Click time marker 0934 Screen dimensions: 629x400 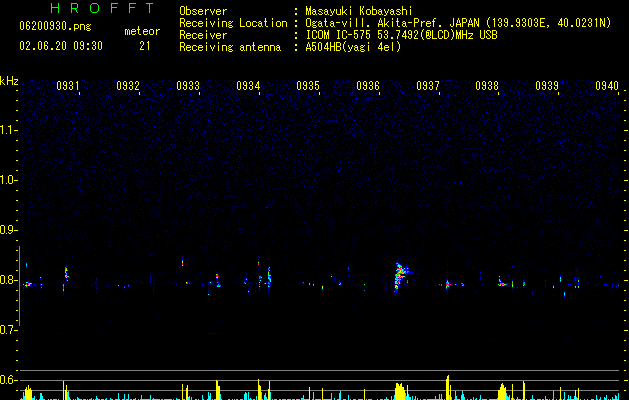tap(248, 86)
